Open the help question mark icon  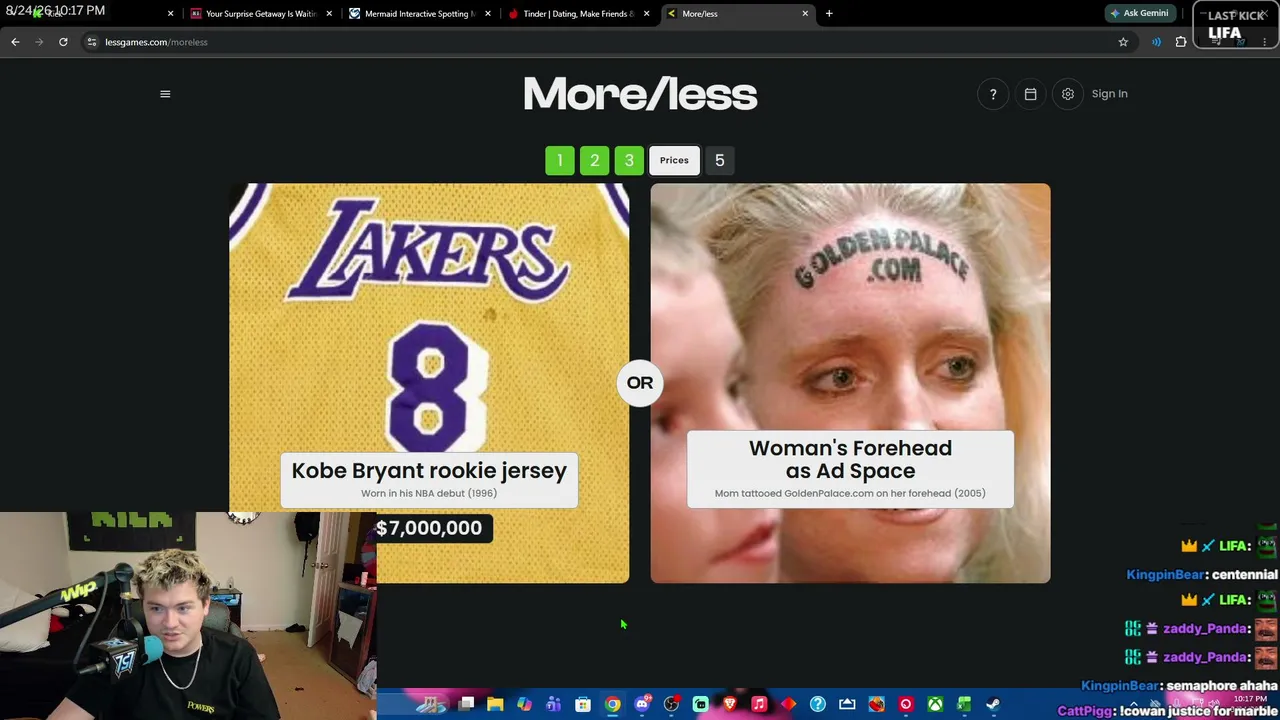[x=993, y=94]
